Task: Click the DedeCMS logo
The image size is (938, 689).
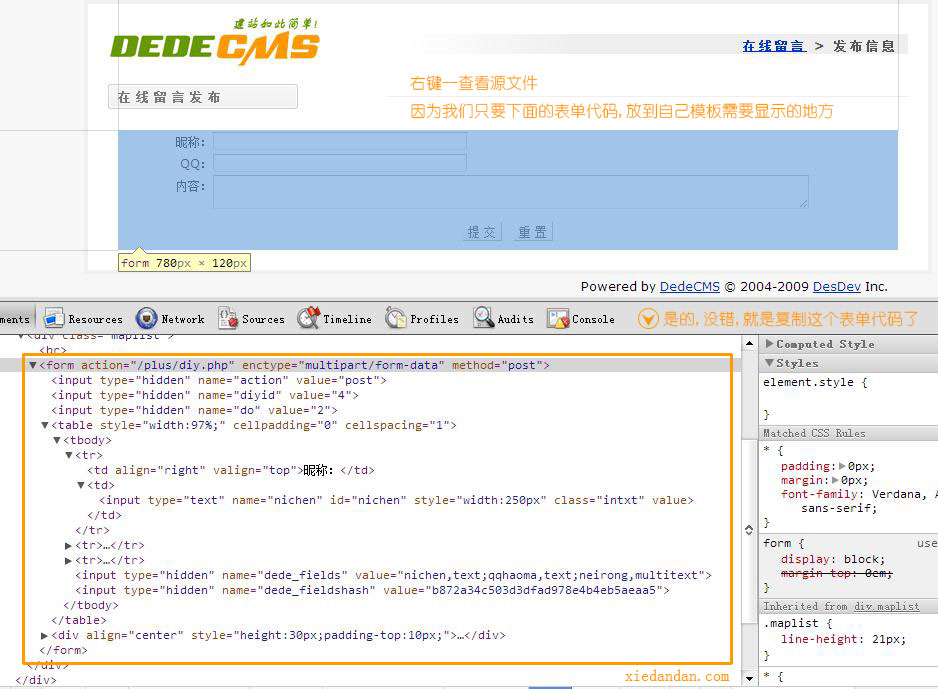Action: click(x=215, y=42)
